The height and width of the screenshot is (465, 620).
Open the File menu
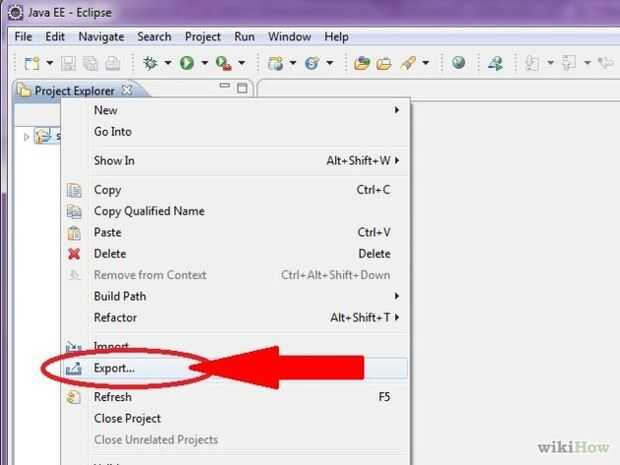coord(23,37)
